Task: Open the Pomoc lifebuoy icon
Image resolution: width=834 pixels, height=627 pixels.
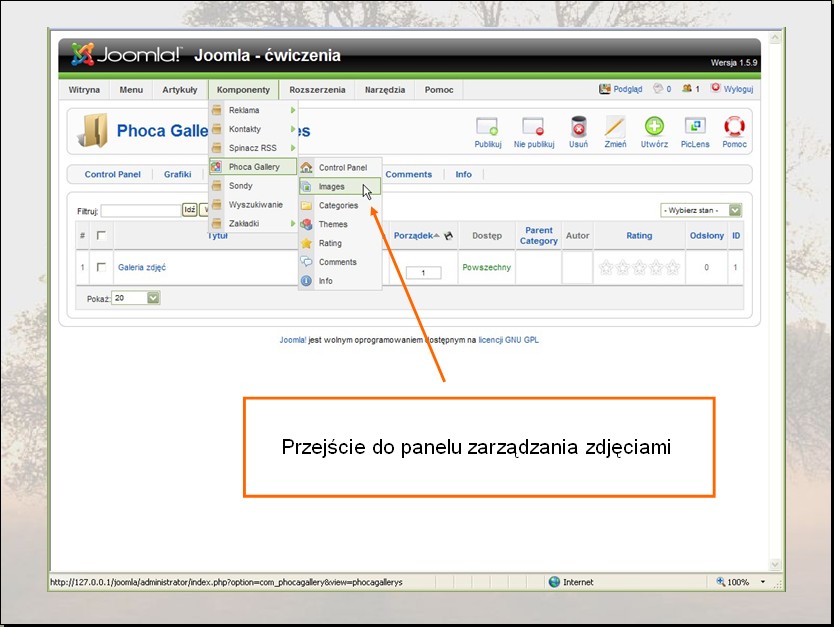Action: [734, 127]
